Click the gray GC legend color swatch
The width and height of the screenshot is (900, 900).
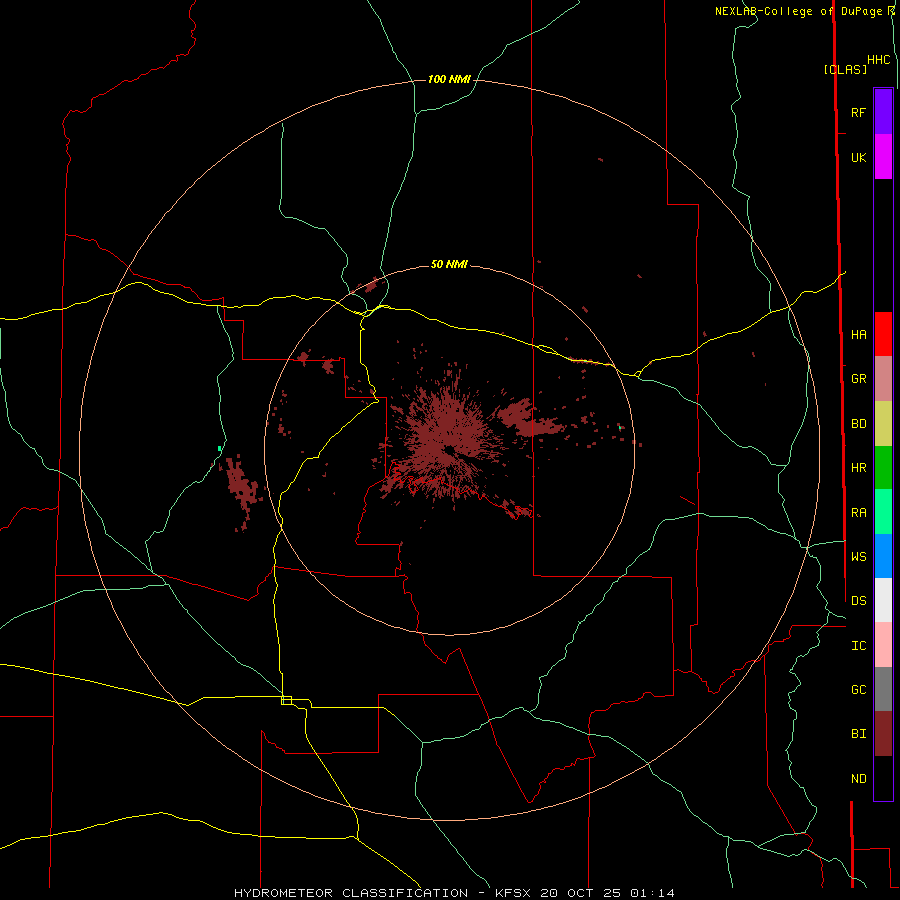pos(883,689)
